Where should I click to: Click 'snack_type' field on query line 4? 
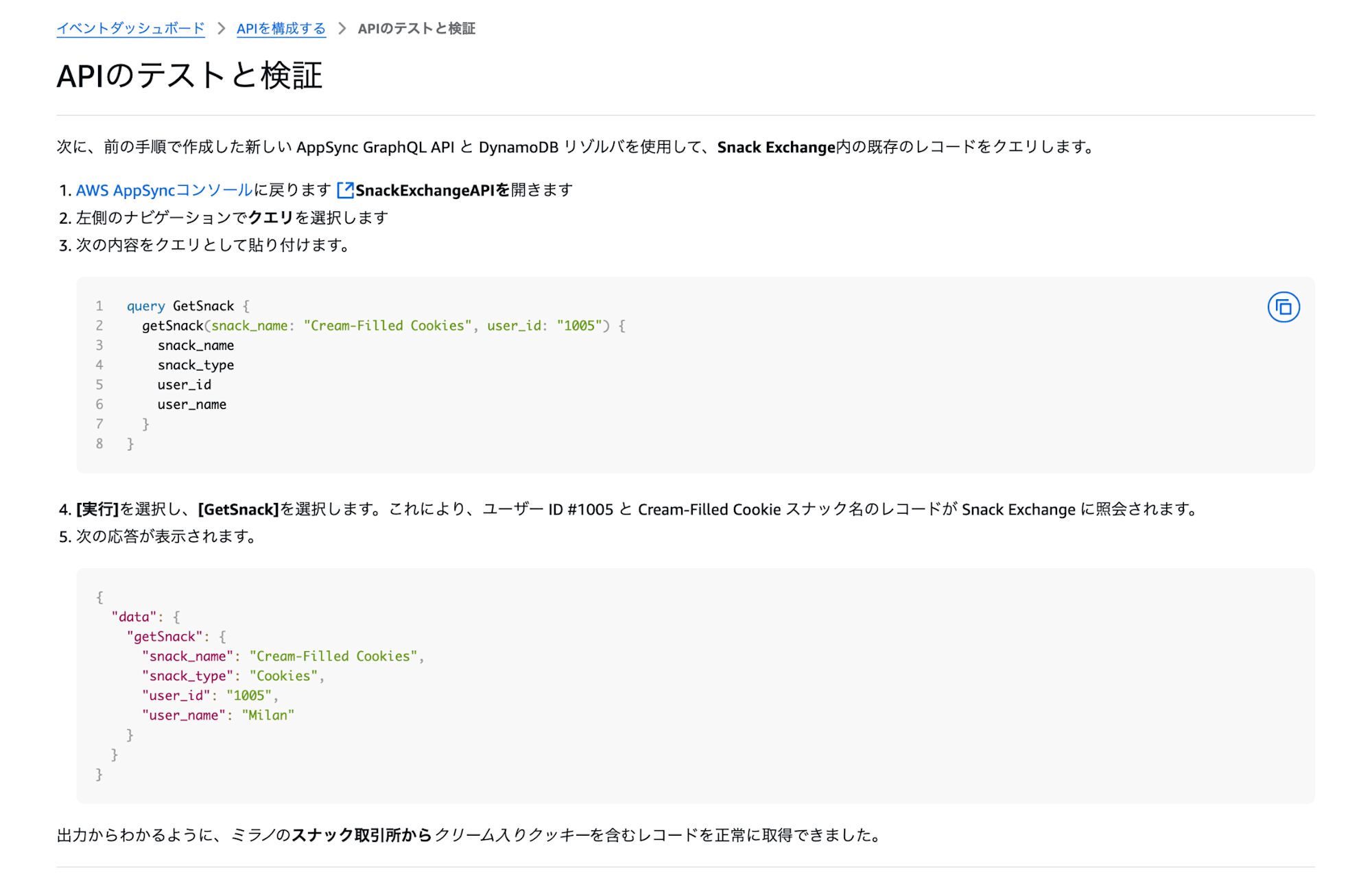click(x=196, y=365)
